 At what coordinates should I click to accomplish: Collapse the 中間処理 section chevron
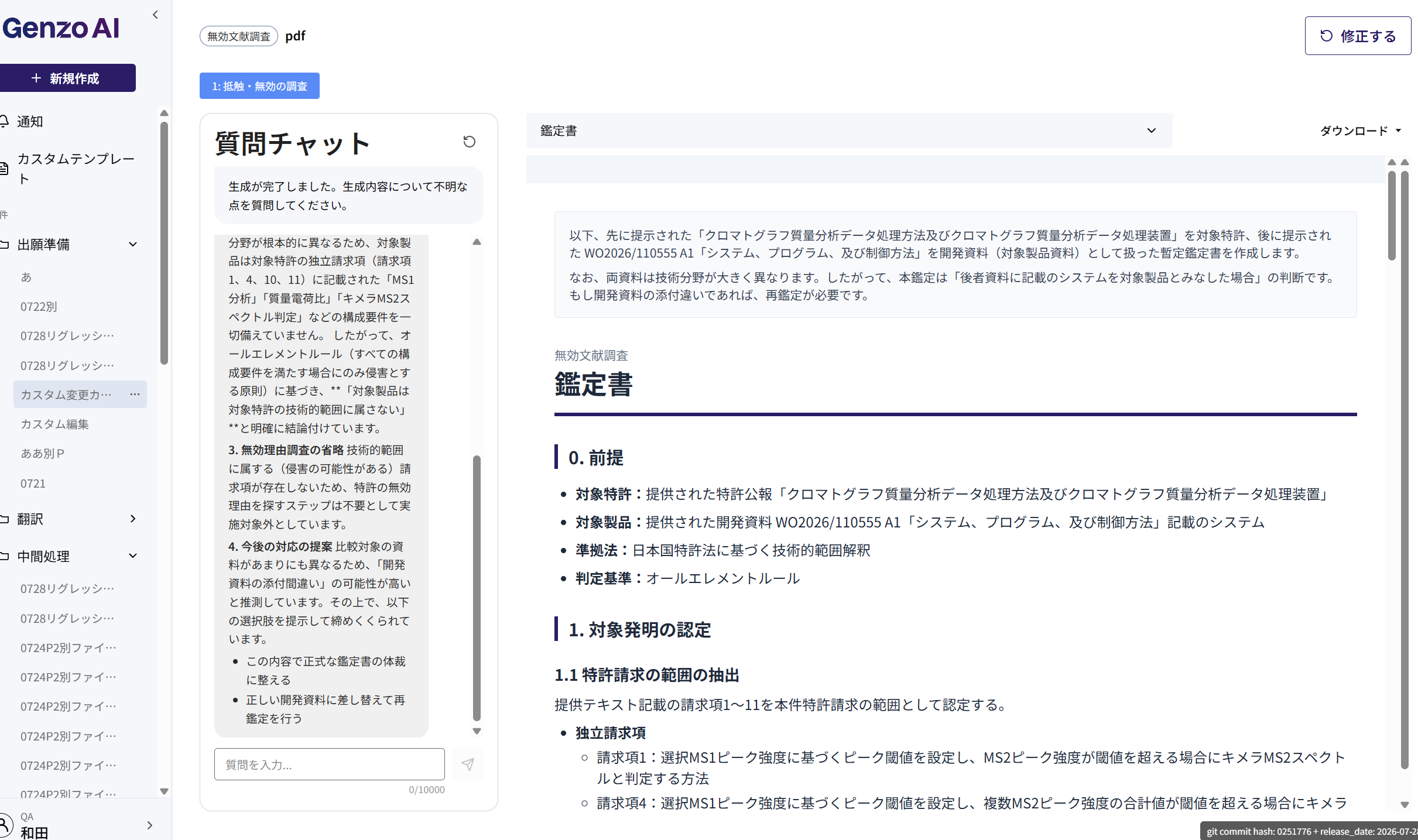tap(133, 556)
